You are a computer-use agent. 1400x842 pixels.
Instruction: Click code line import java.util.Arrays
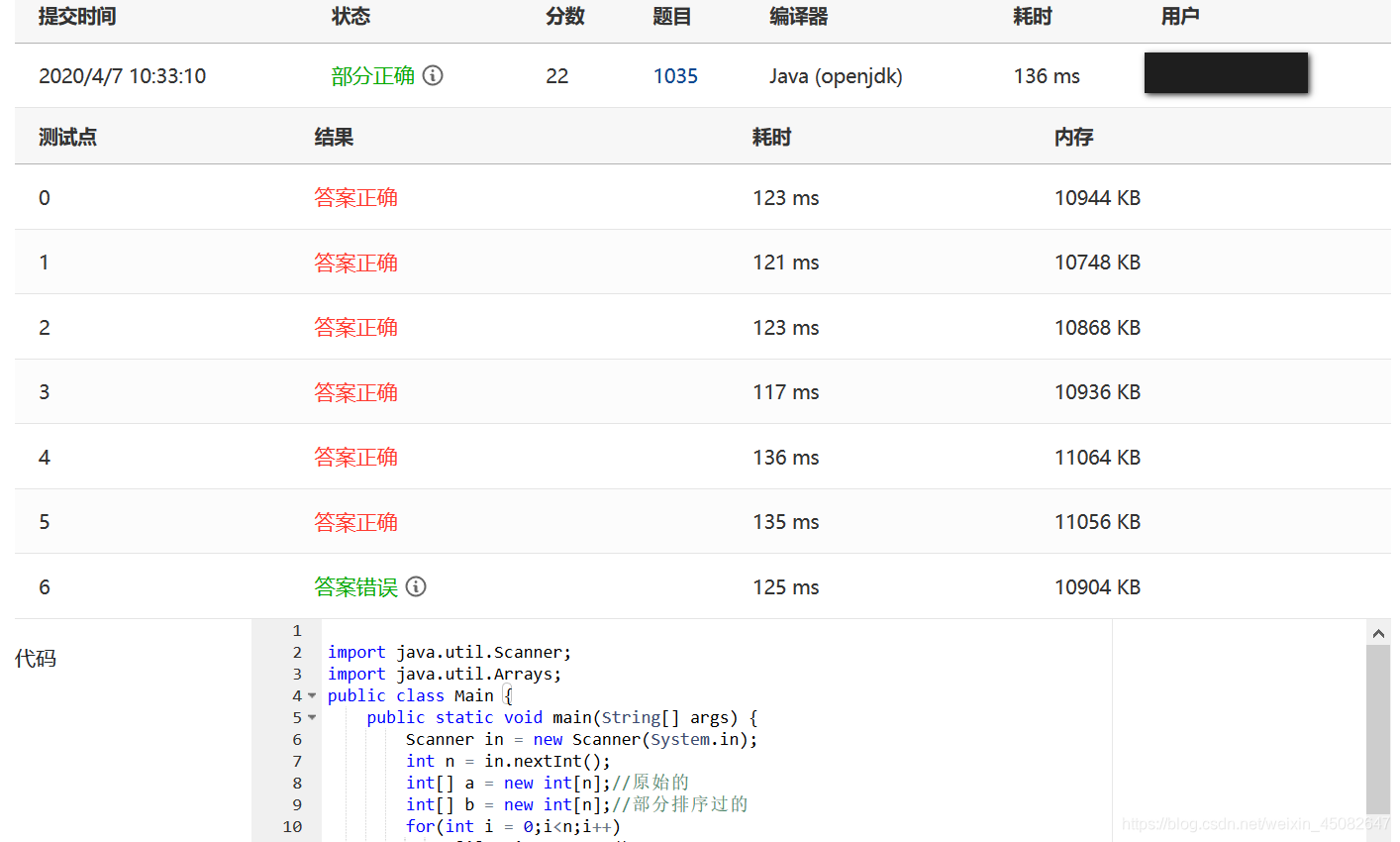(x=445, y=674)
